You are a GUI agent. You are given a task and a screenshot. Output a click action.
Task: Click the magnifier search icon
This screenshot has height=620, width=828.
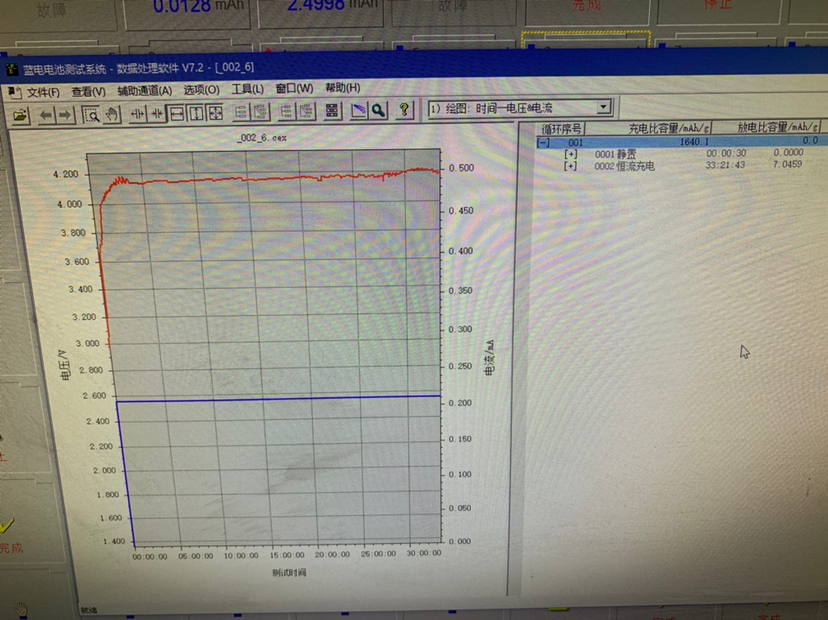(x=378, y=111)
